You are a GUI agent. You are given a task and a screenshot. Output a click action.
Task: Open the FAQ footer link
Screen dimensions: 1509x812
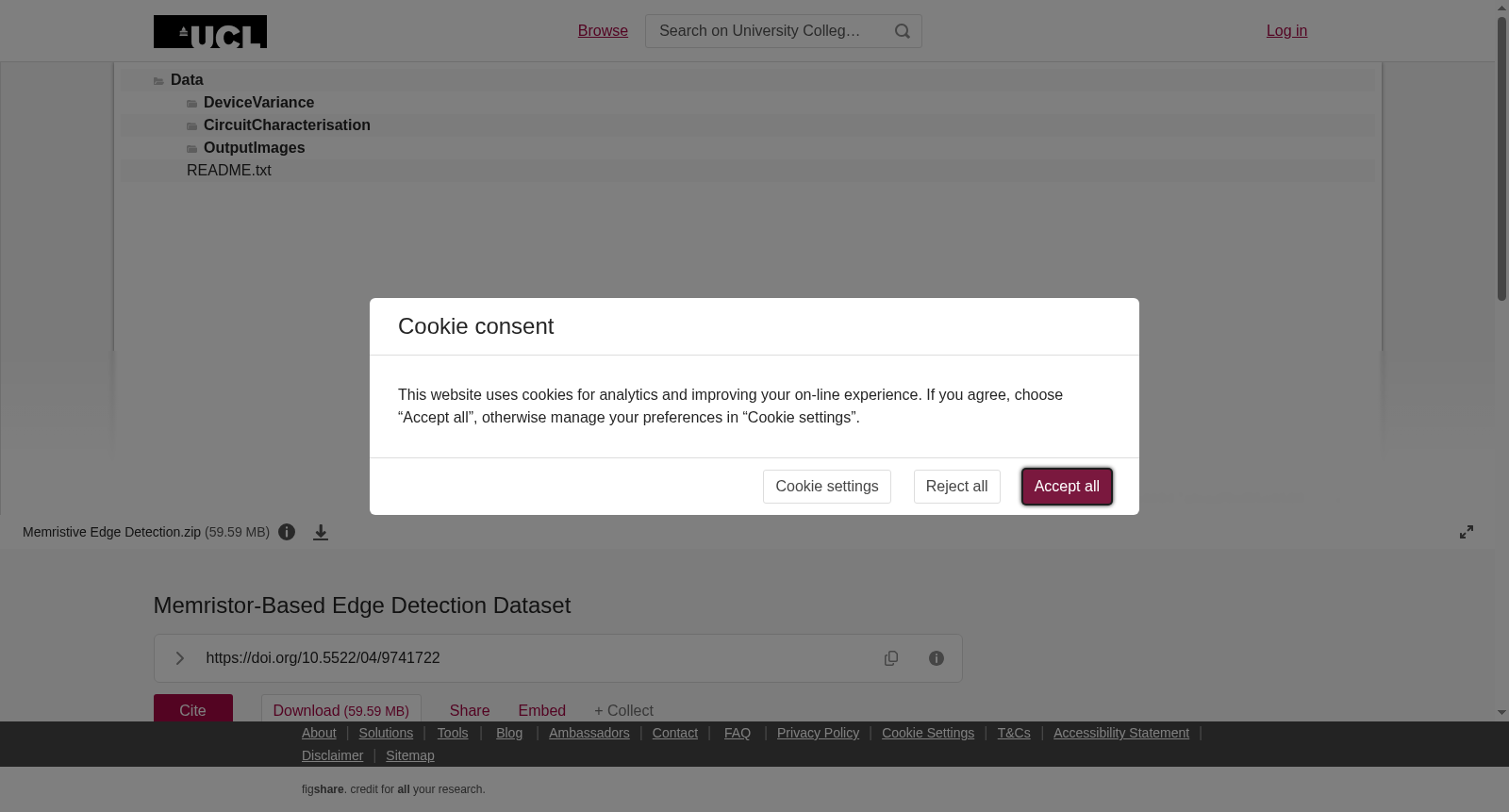[x=738, y=733]
